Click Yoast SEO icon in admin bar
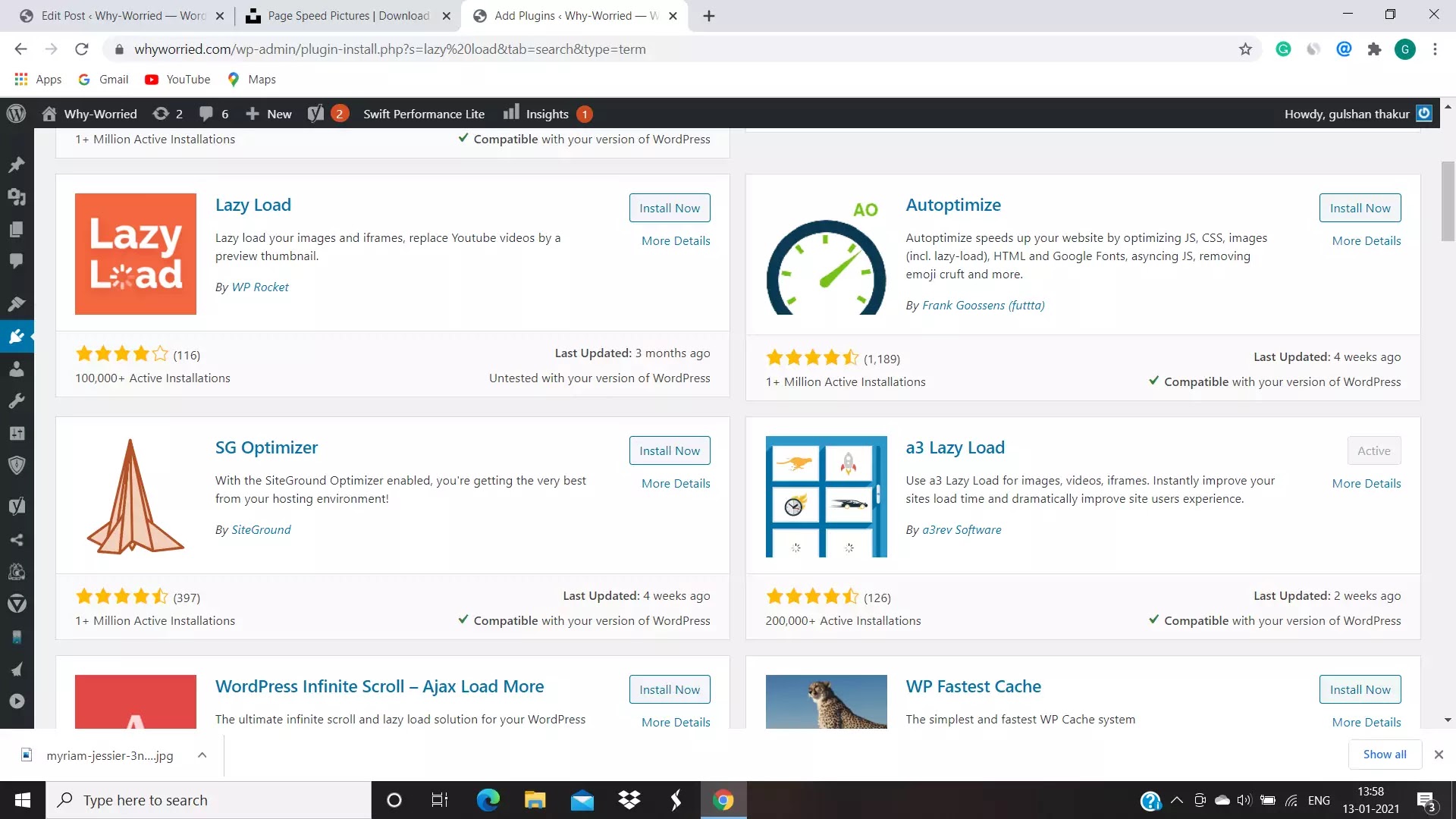The image size is (1456, 819). coord(315,114)
